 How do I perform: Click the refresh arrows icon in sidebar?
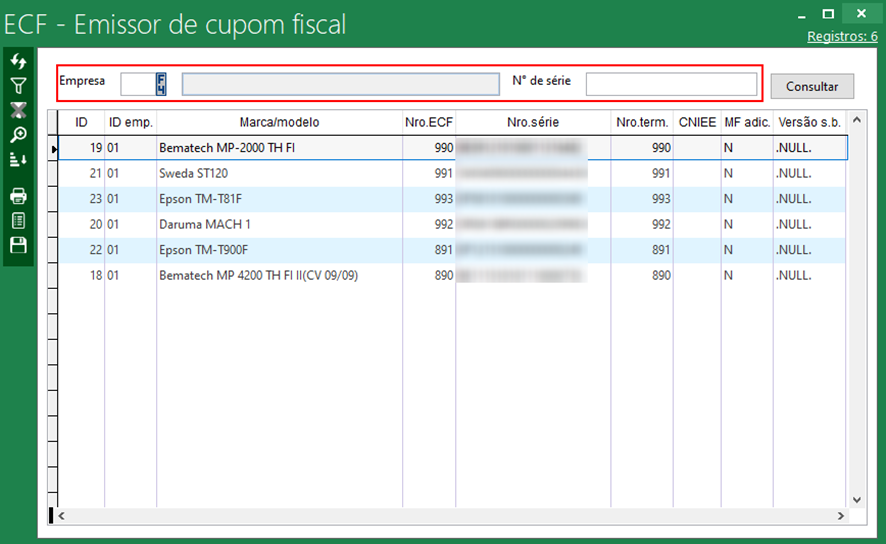(18, 62)
